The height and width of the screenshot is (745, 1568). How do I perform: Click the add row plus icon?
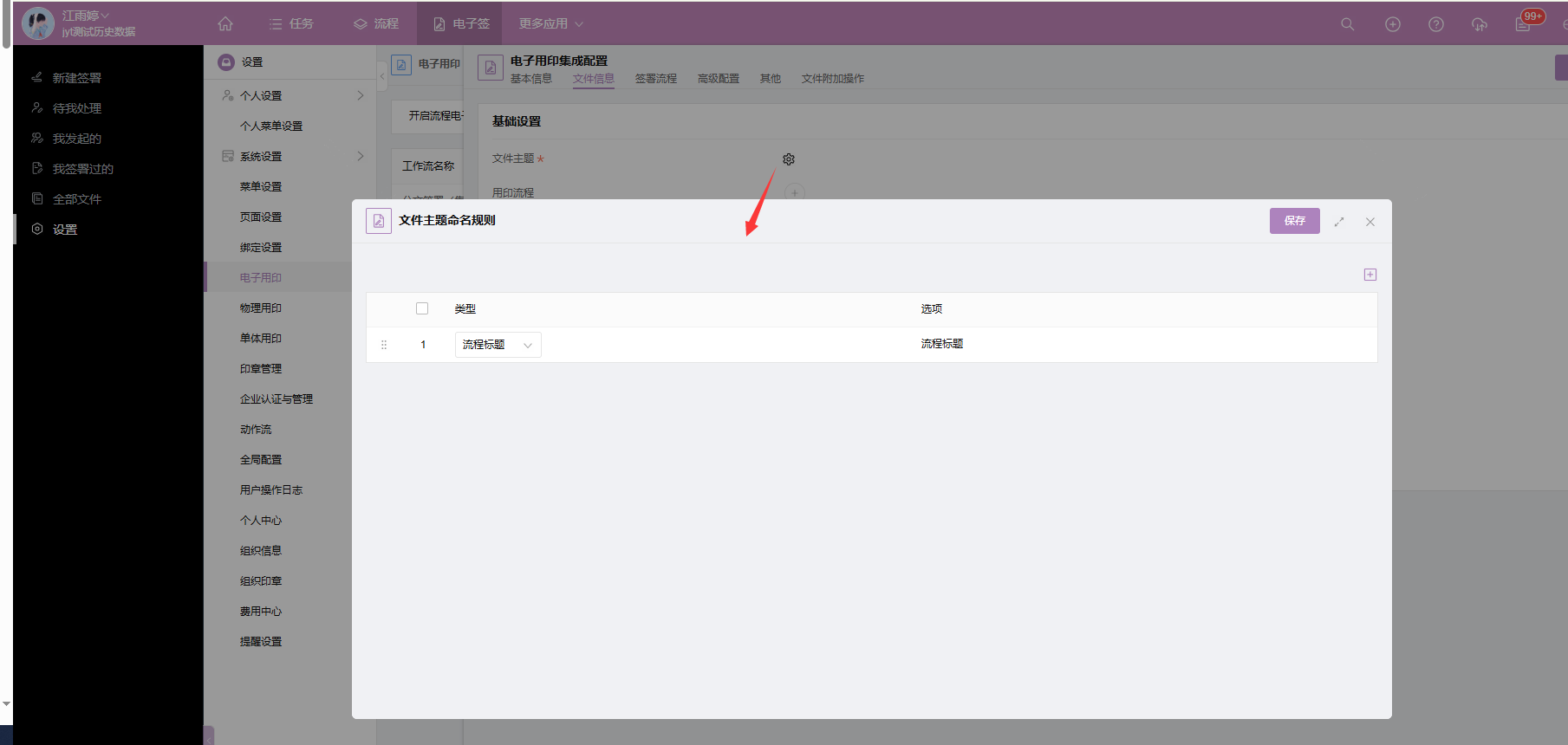1370,275
